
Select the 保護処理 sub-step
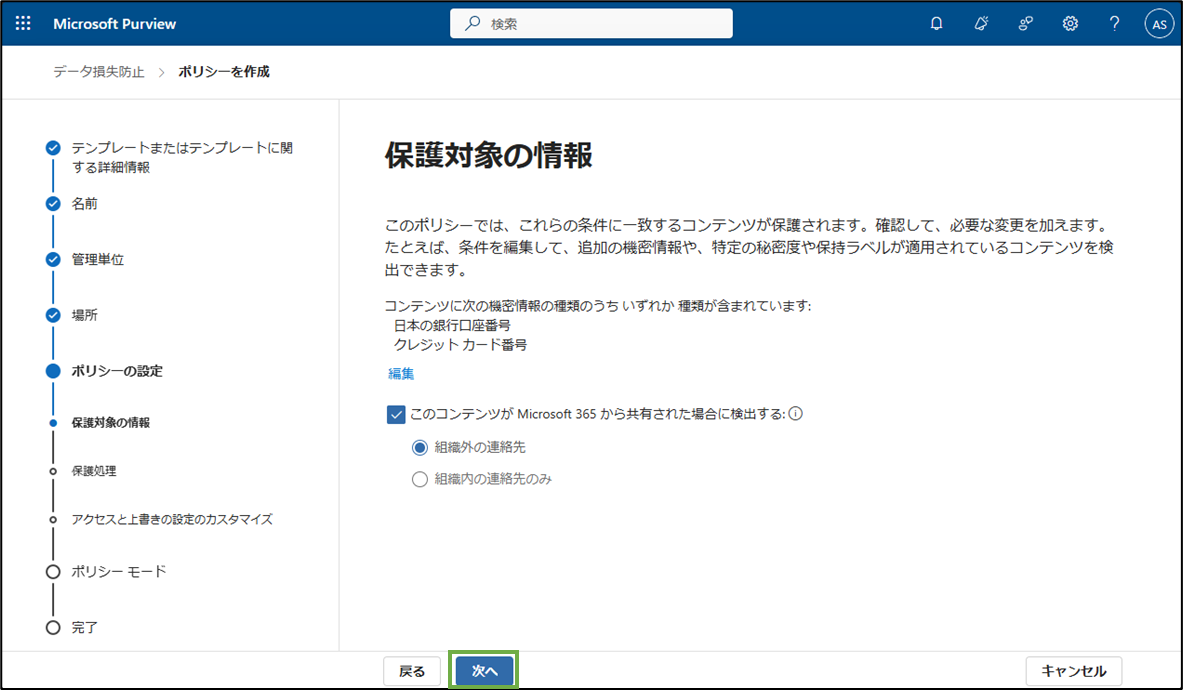[x=94, y=471]
